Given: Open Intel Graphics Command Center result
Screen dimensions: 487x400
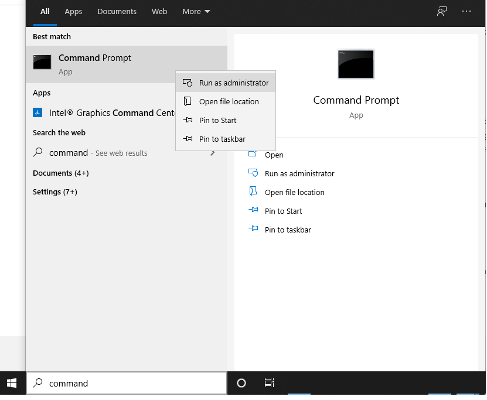Looking at the screenshot, I should click(104, 113).
